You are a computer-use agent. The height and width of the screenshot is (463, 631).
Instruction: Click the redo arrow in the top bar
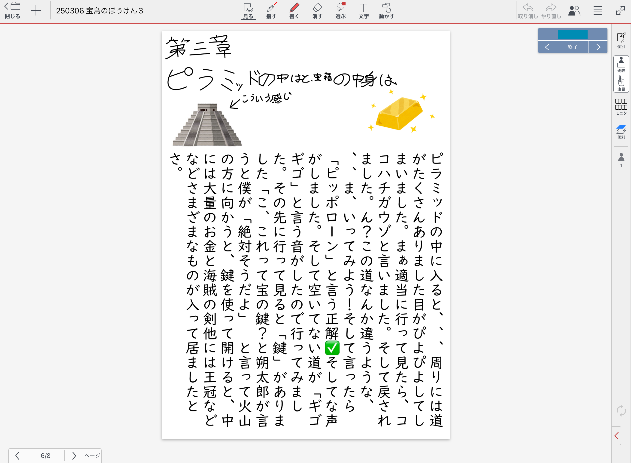point(552,10)
